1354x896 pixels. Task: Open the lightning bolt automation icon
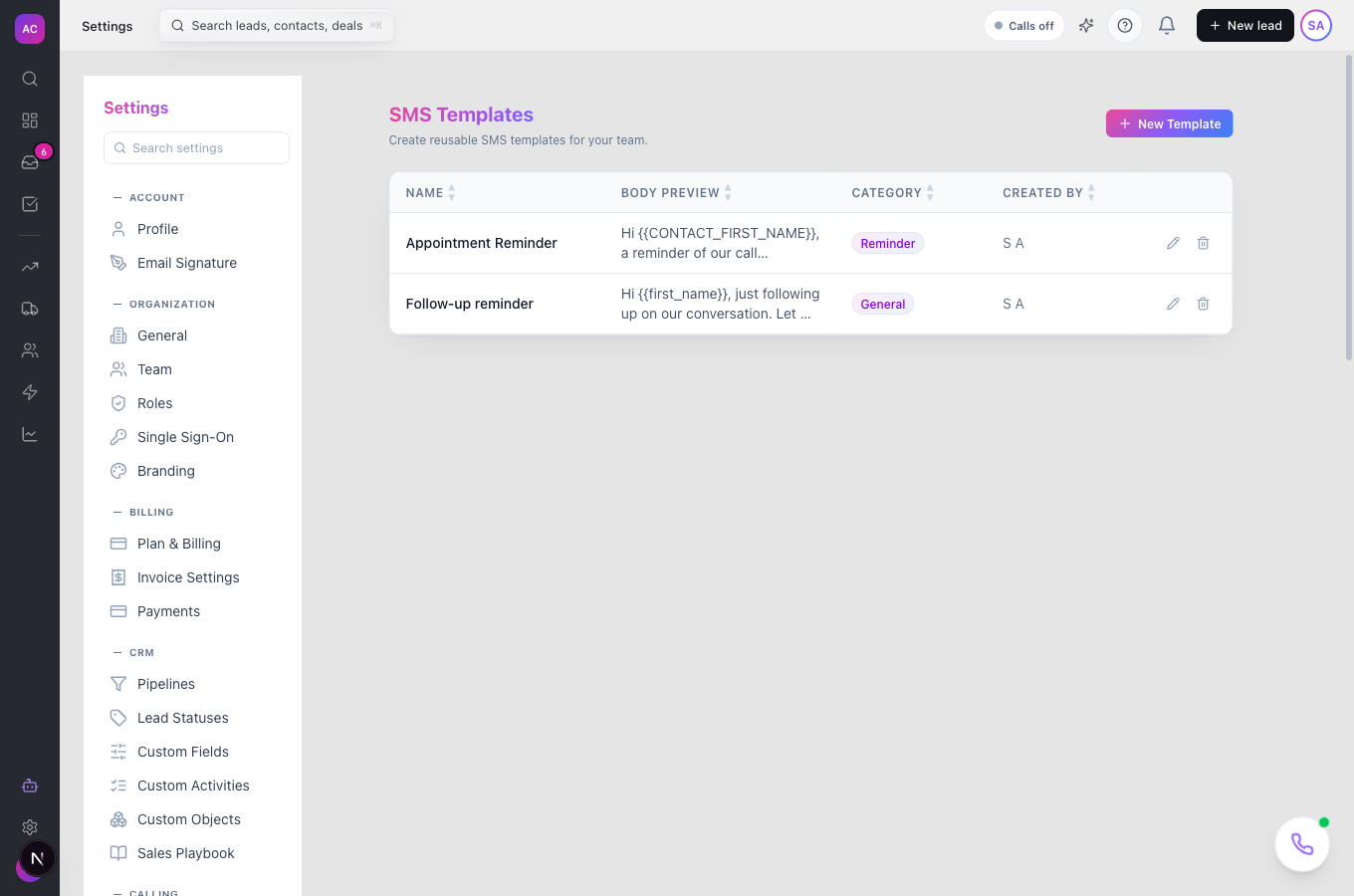pyautogui.click(x=30, y=392)
